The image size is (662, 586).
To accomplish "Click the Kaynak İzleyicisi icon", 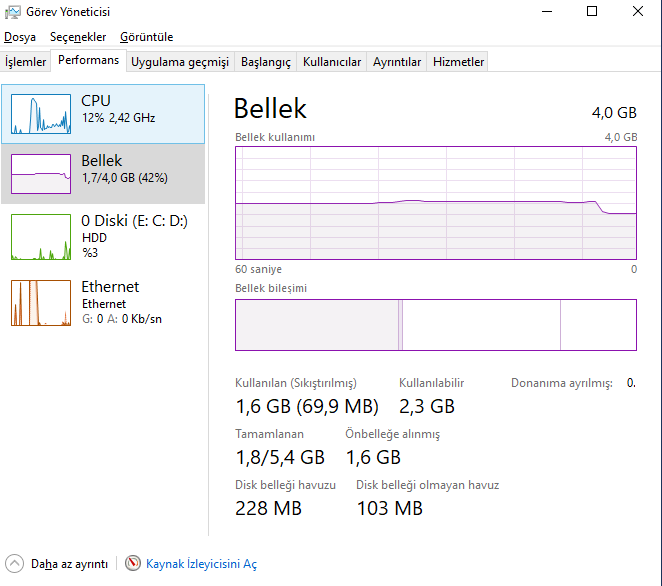I will [133, 564].
